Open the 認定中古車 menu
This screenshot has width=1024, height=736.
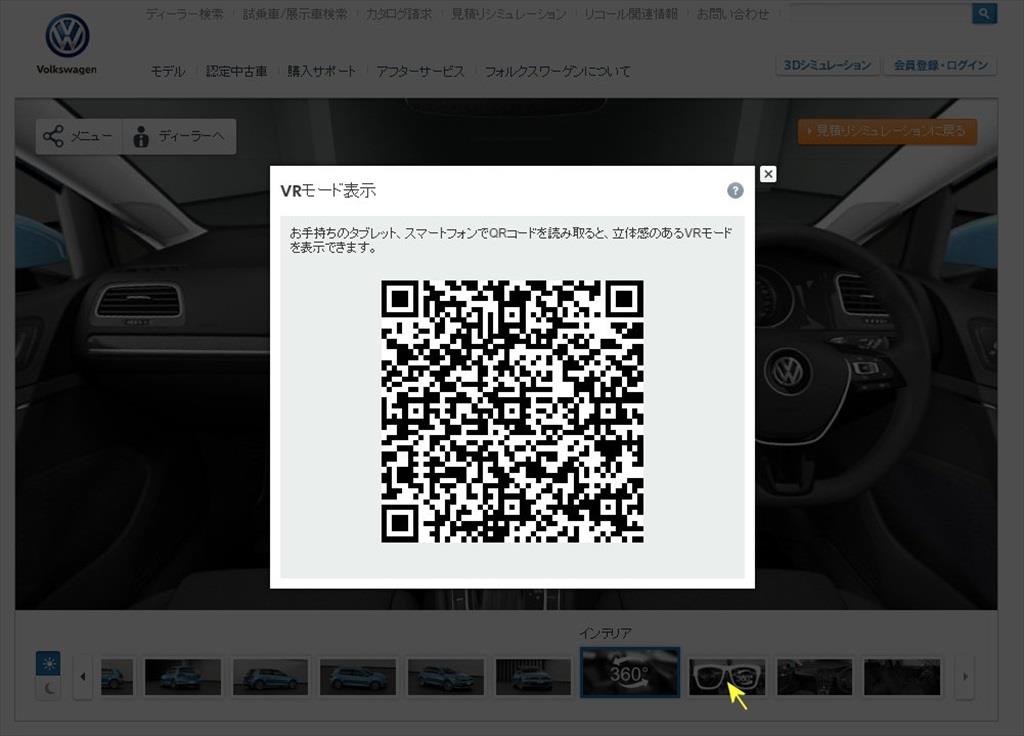click(236, 71)
